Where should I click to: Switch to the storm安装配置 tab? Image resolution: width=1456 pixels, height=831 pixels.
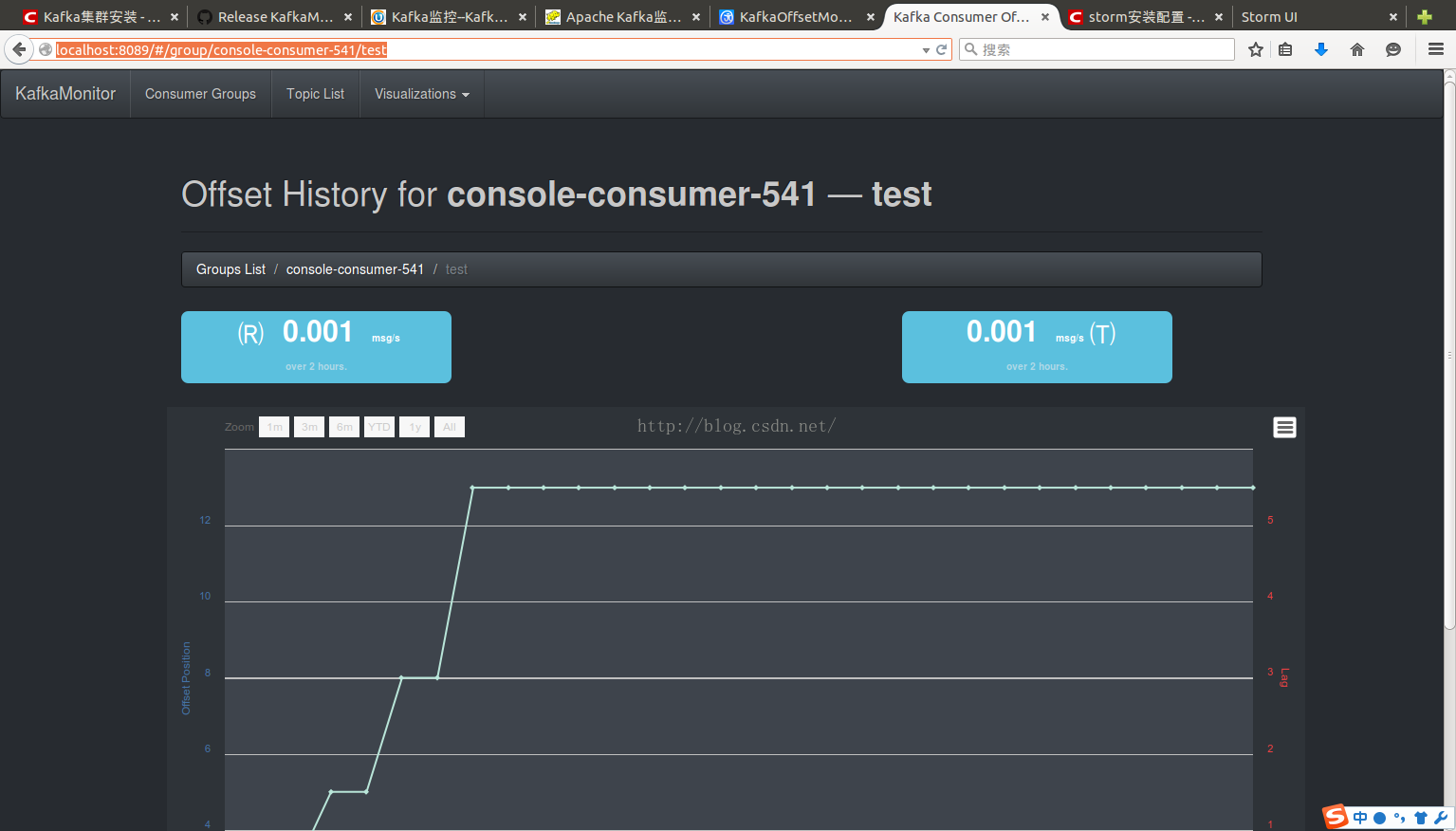(1146, 17)
